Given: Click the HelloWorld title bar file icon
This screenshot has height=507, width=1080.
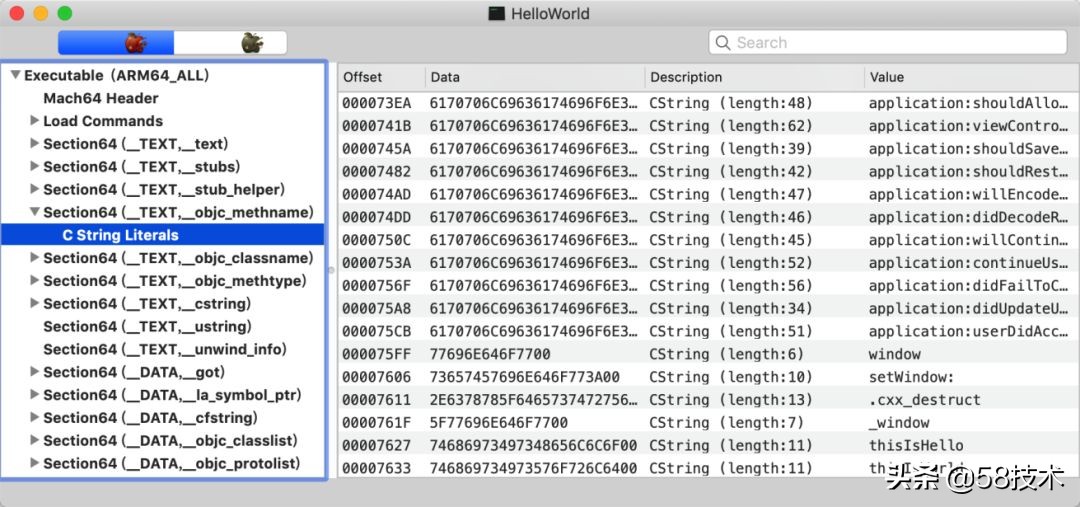Looking at the screenshot, I should click(x=497, y=13).
